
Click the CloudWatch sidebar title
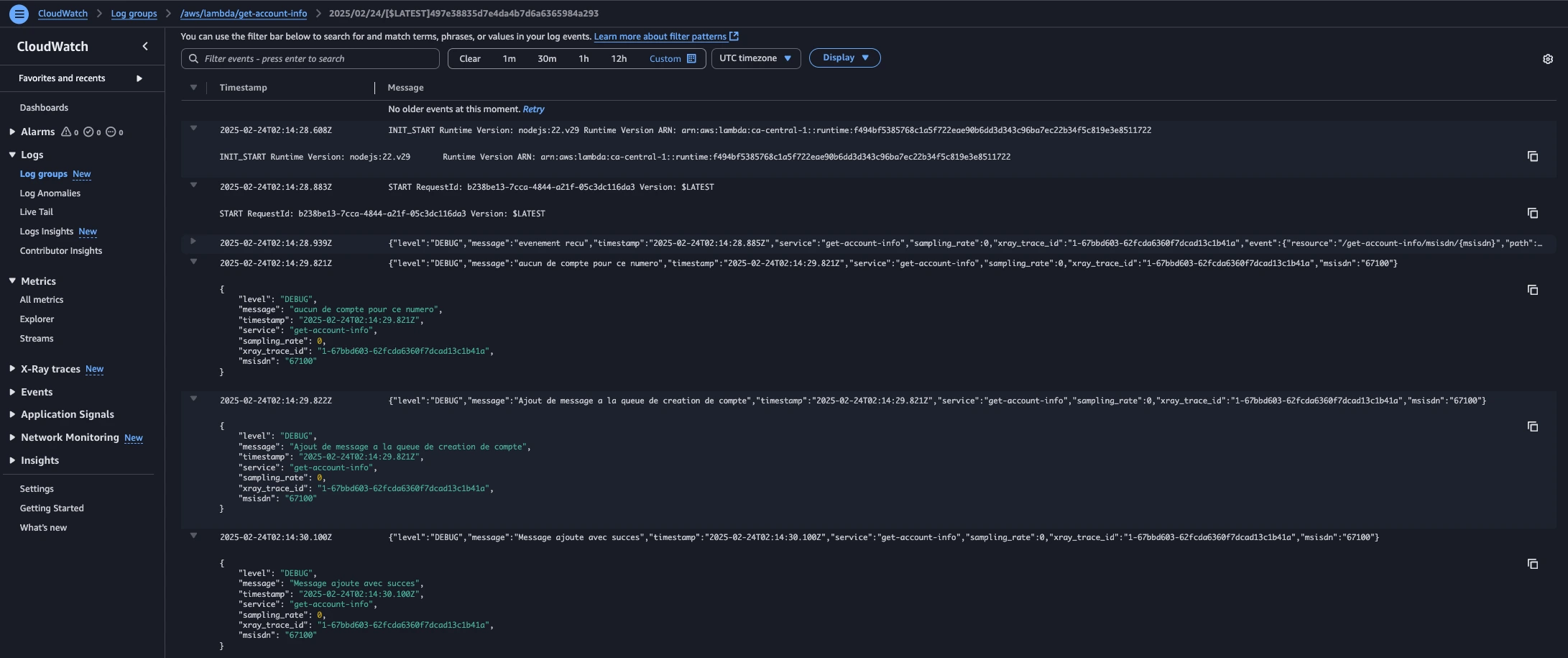(x=52, y=46)
